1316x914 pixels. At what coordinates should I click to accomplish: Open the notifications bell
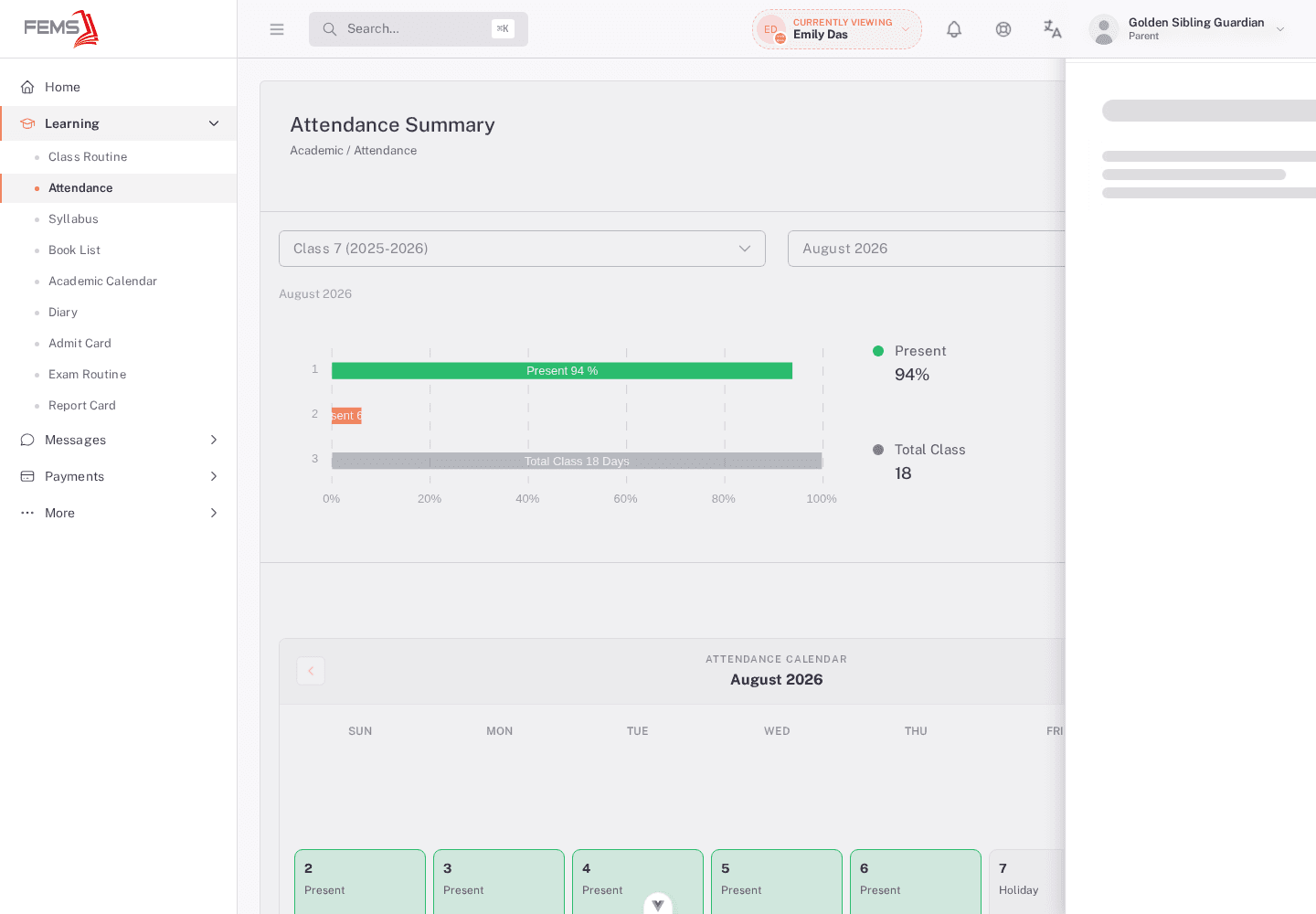[x=954, y=29]
